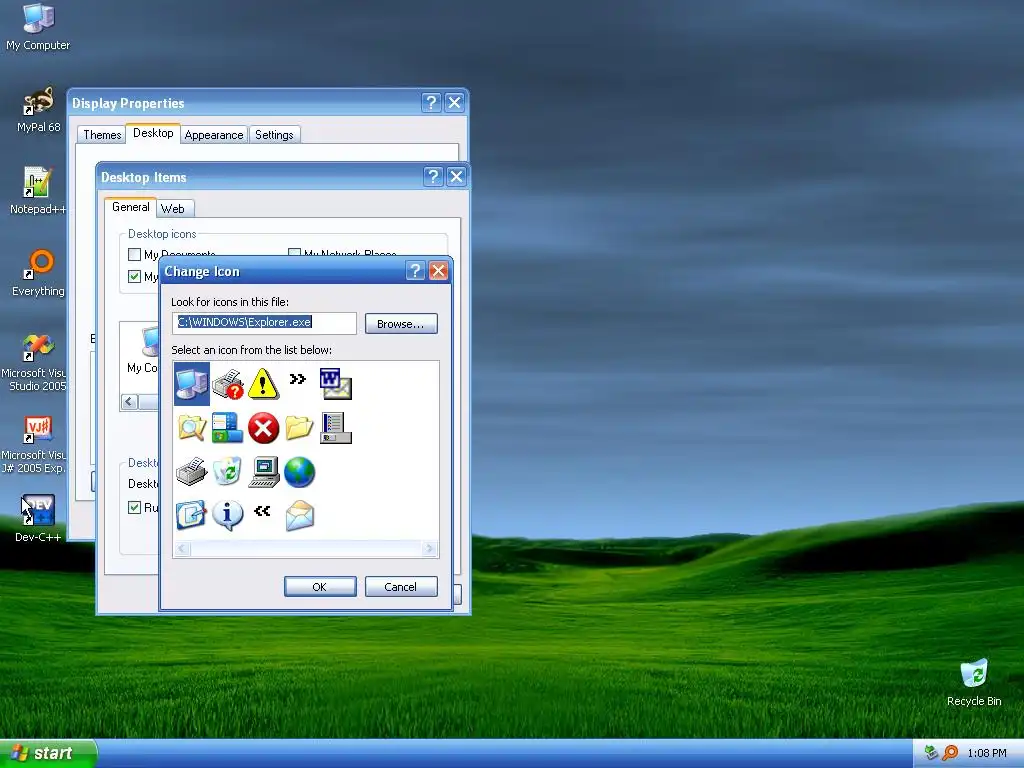Close the Change Icon dialog
The image size is (1024, 768).
point(439,271)
